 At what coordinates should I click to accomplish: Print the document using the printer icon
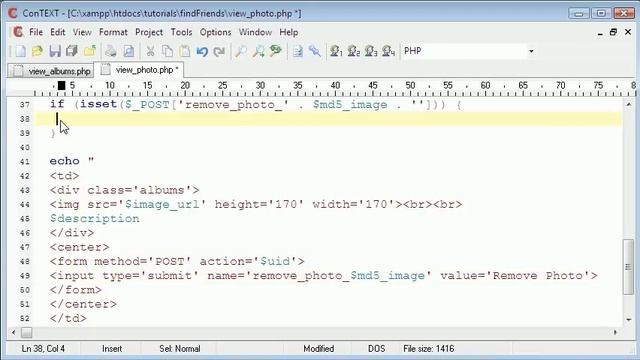coord(111,51)
